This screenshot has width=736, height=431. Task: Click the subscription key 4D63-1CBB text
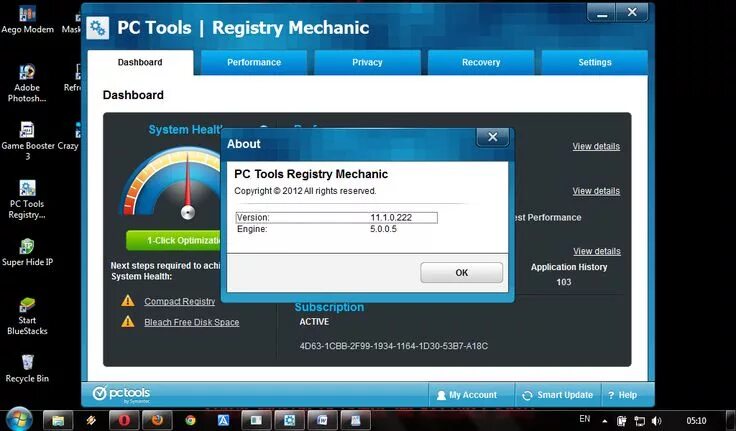[394, 346]
